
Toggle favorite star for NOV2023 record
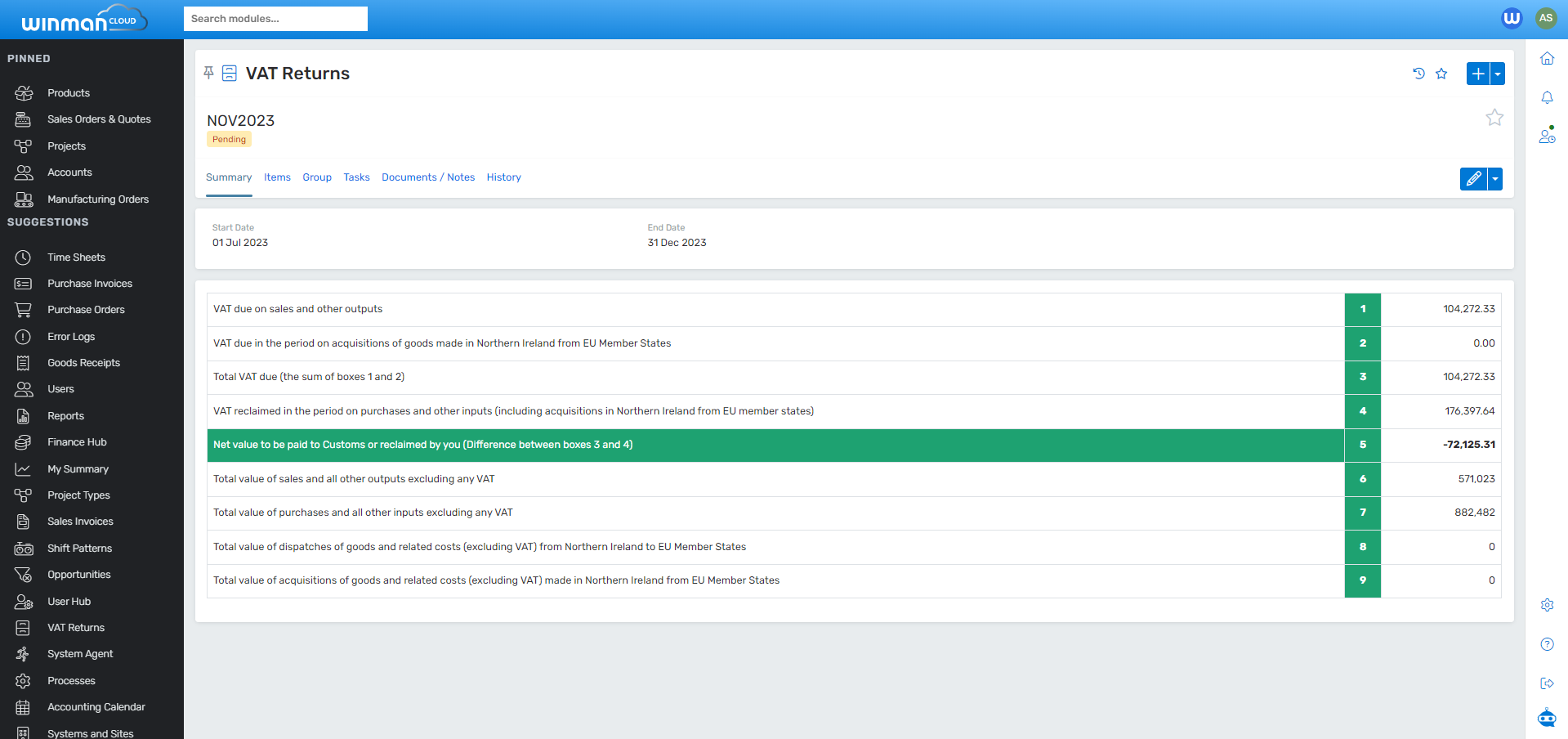pos(1494,118)
